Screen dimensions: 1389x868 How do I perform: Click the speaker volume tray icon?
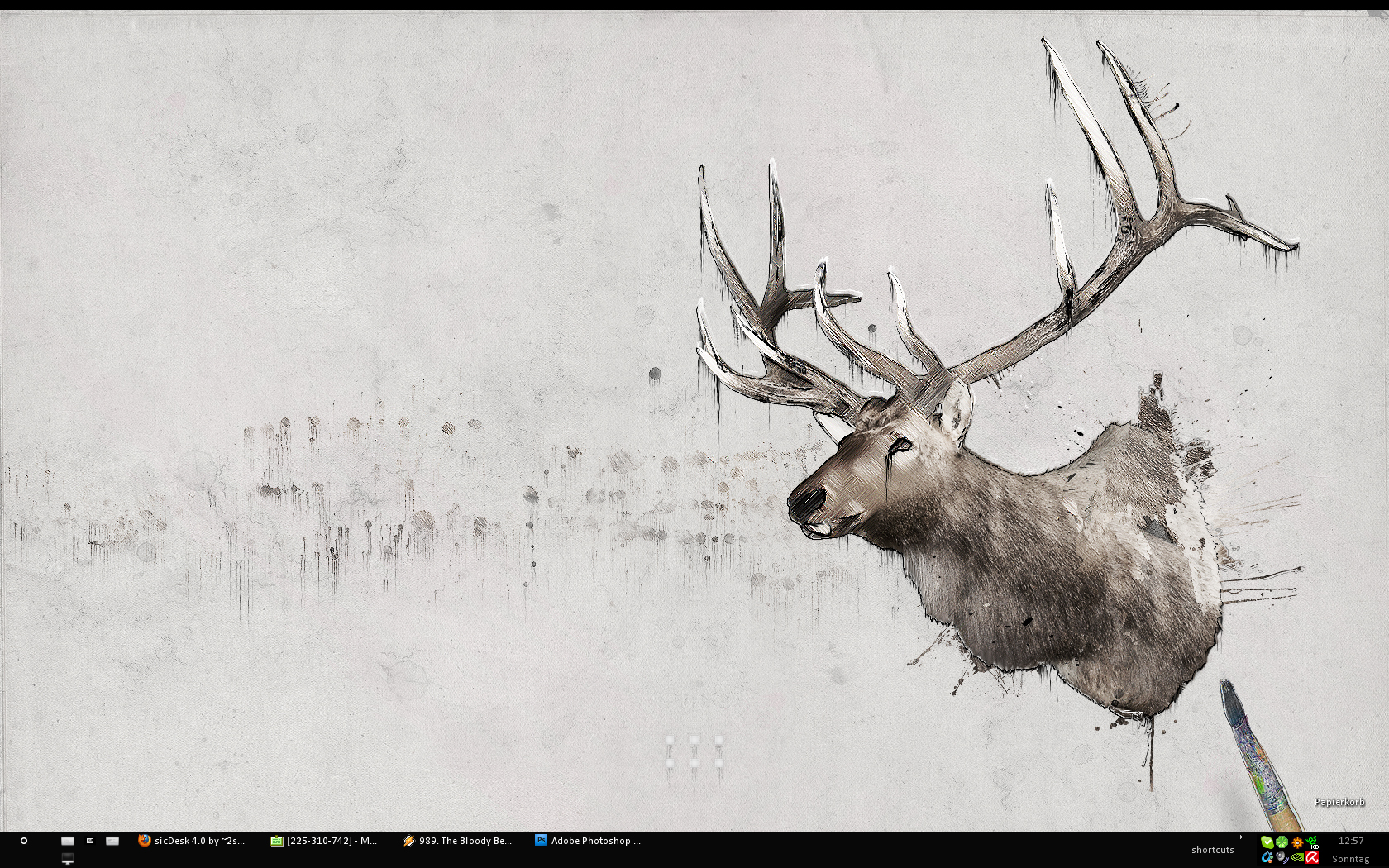[x=1282, y=858]
